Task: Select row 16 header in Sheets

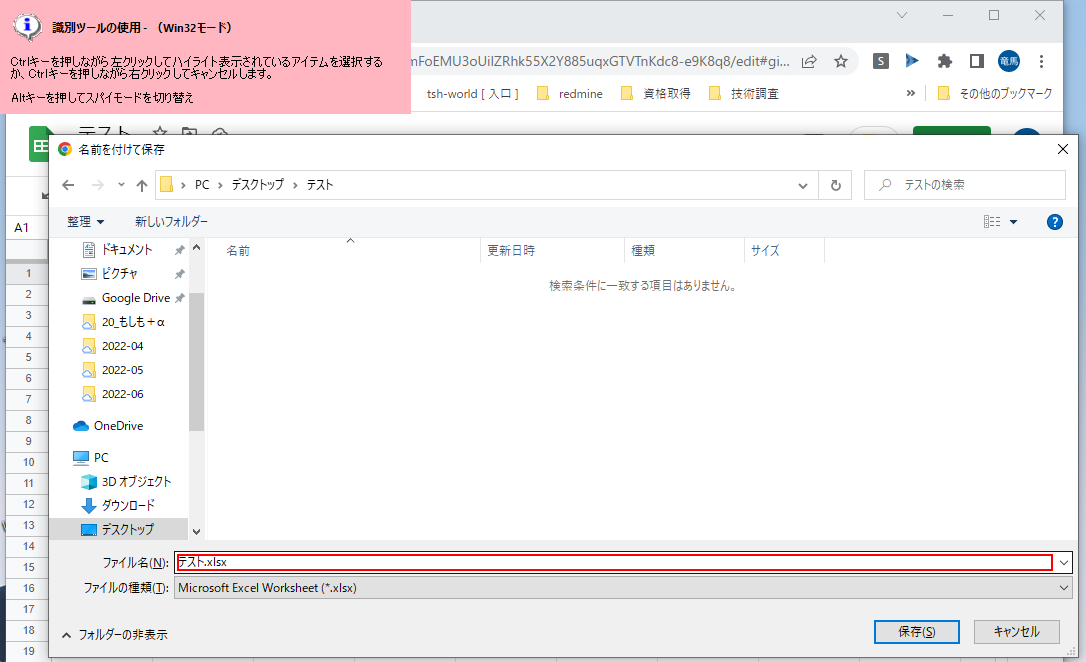Action: [x=28, y=588]
